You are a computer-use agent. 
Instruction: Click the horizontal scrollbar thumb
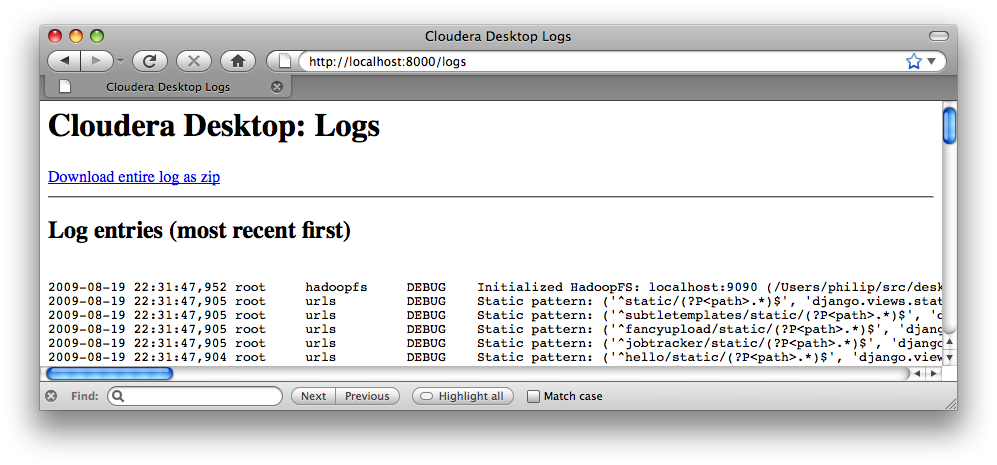pyautogui.click(x=110, y=373)
